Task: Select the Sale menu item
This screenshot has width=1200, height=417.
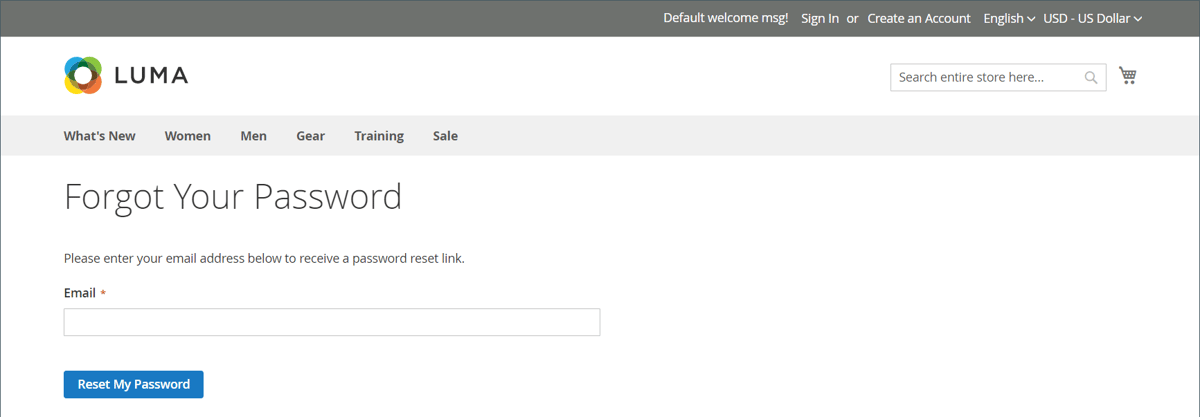Action: tap(446, 136)
